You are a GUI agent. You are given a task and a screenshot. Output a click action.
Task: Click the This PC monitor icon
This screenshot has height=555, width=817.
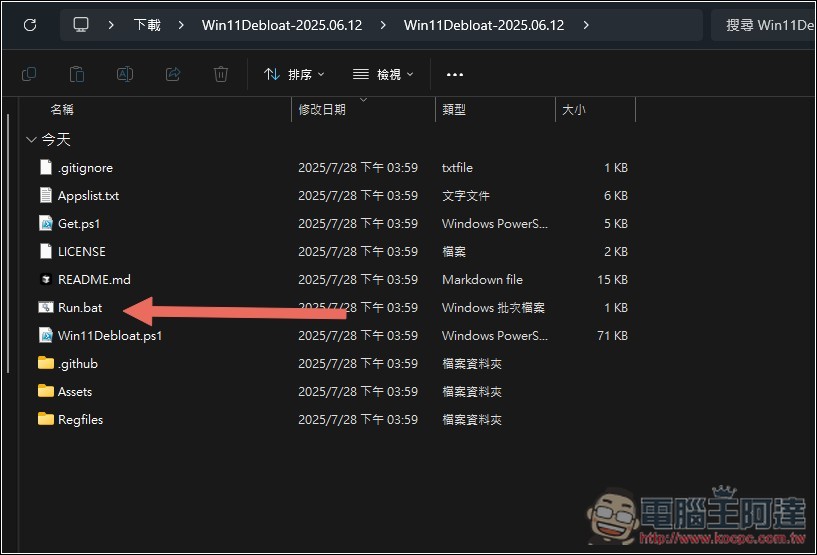[x=81, y=24]
